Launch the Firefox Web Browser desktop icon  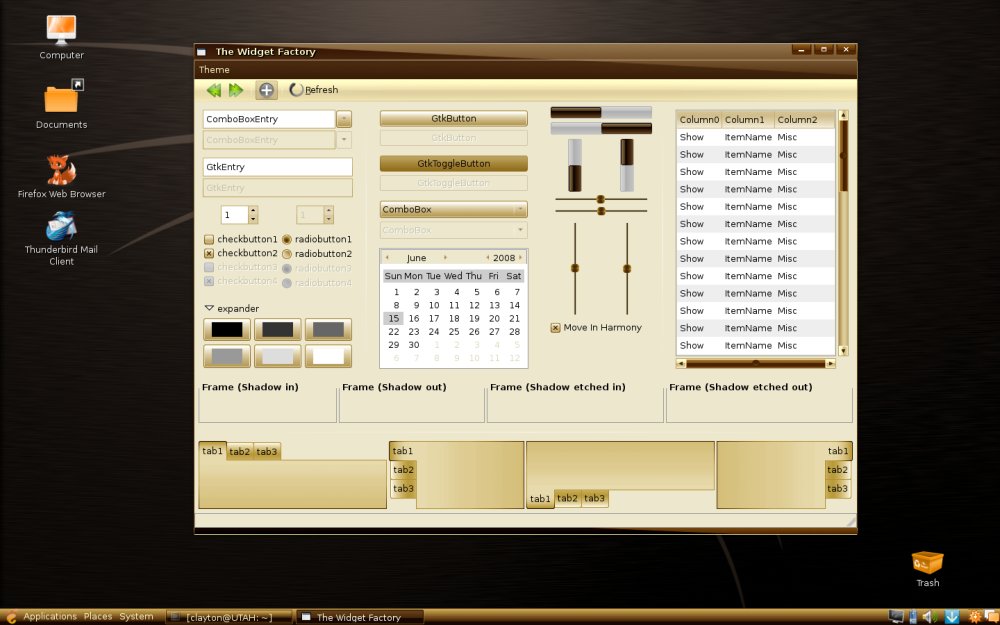[61, 170]
